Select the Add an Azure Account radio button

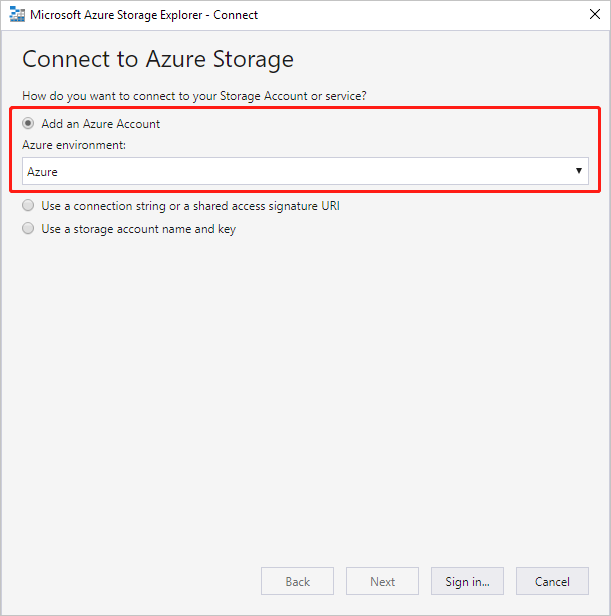tap(28, 124)
